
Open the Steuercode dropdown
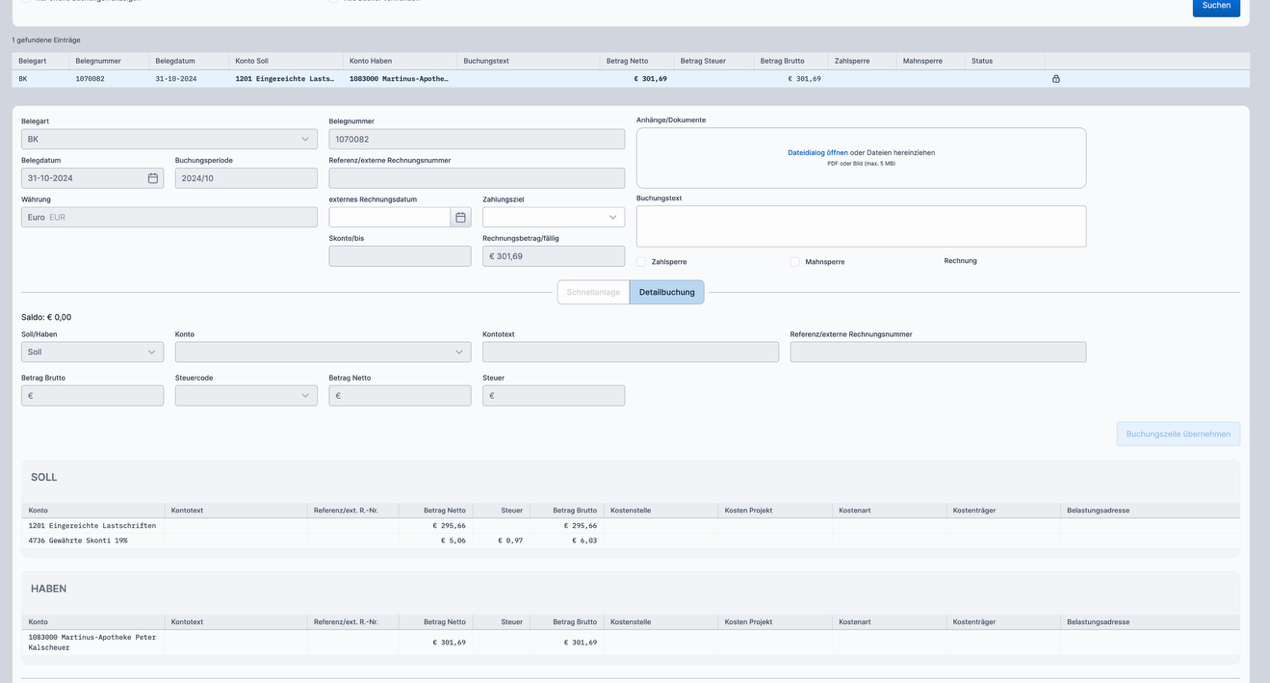[245, 396]
